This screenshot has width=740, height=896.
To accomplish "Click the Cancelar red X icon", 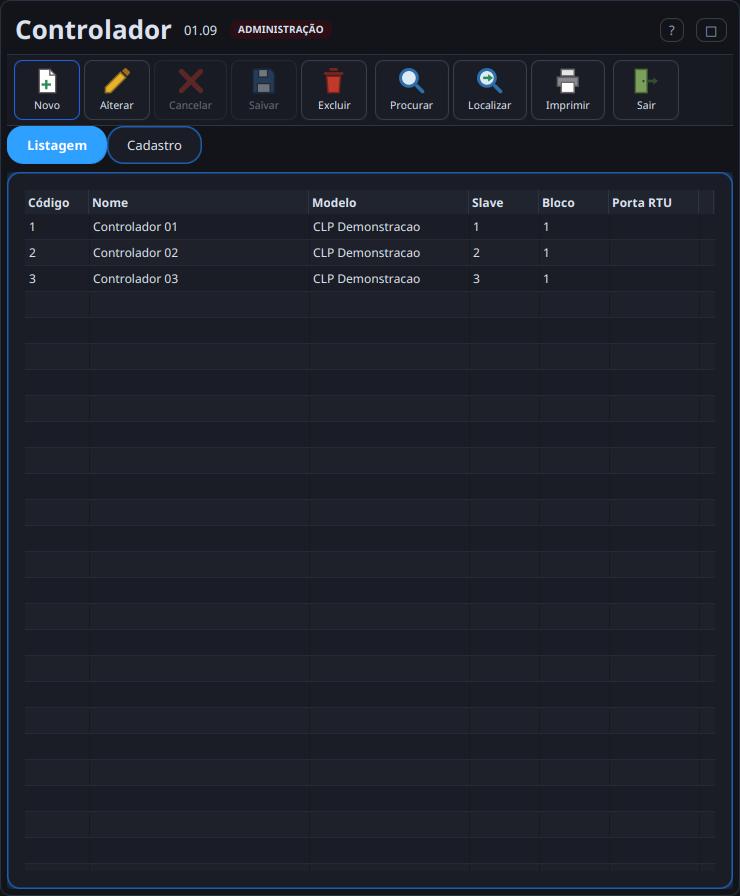I will click(x=190, y=81).
